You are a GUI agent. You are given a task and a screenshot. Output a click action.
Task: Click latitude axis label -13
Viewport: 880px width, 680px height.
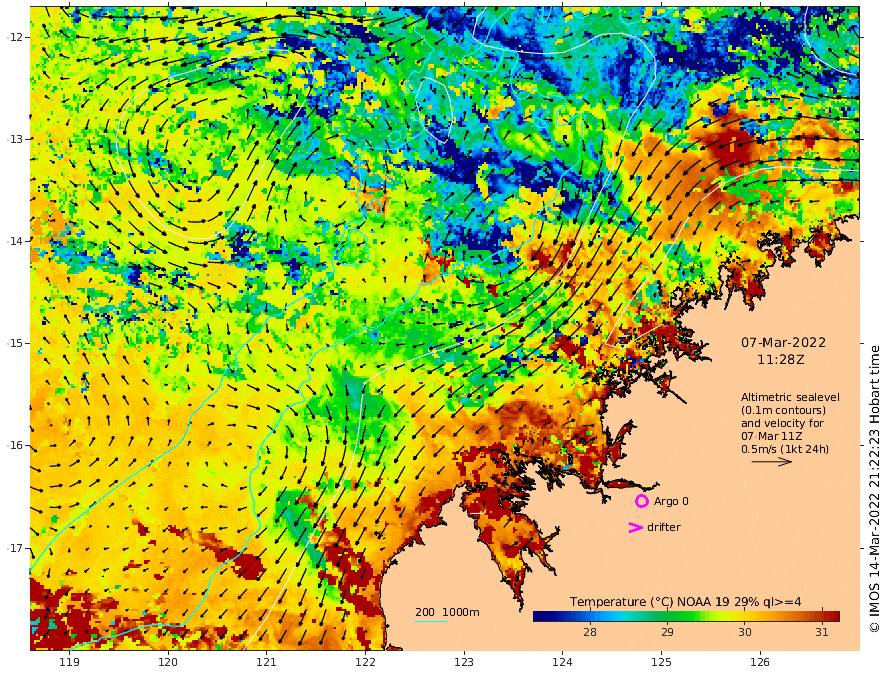[15, 139]
